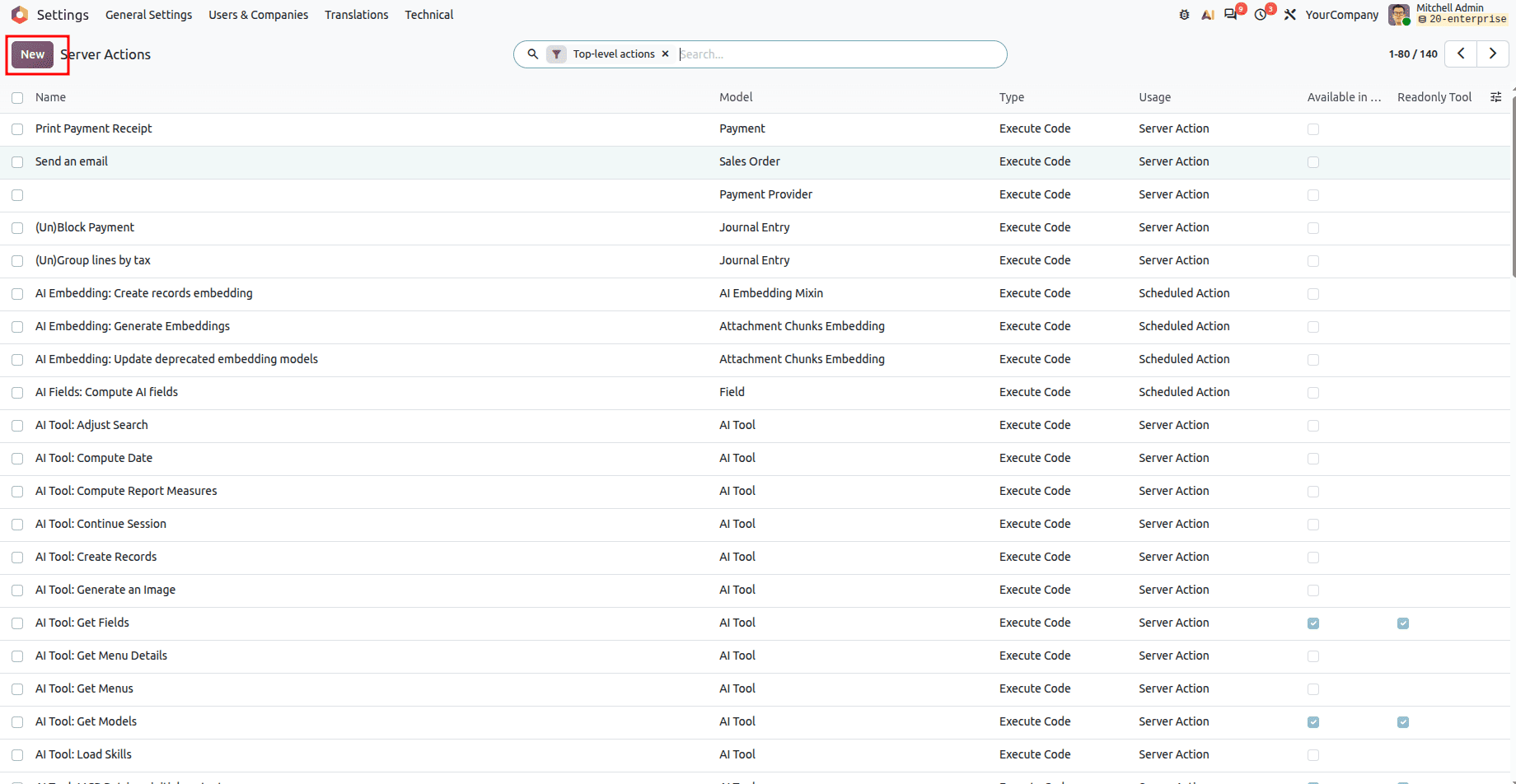Sort by the Type column header
1516x784 pixels.
tap(1012, 97)
